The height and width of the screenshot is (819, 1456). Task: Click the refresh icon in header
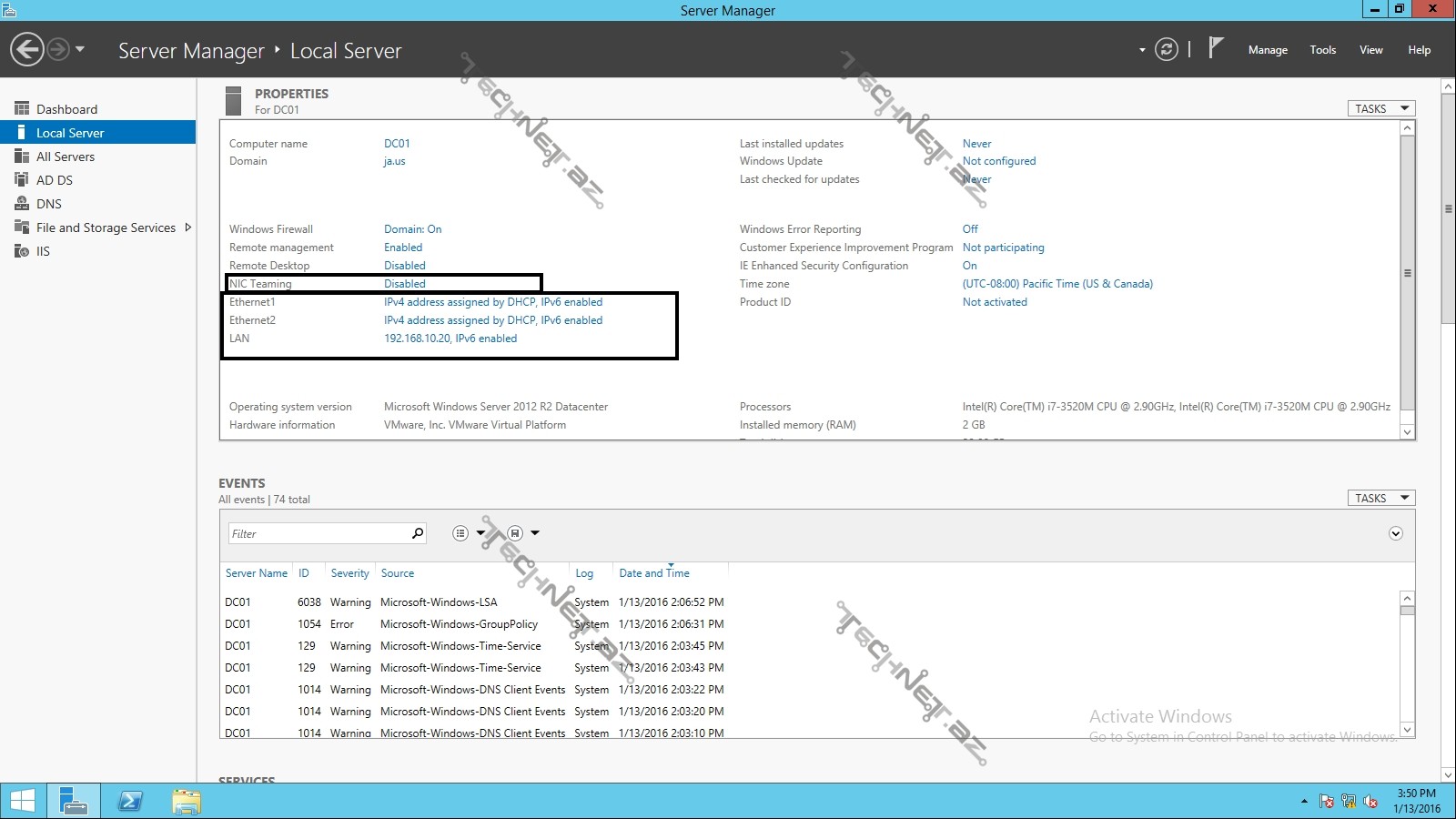tap(1166, 49)
